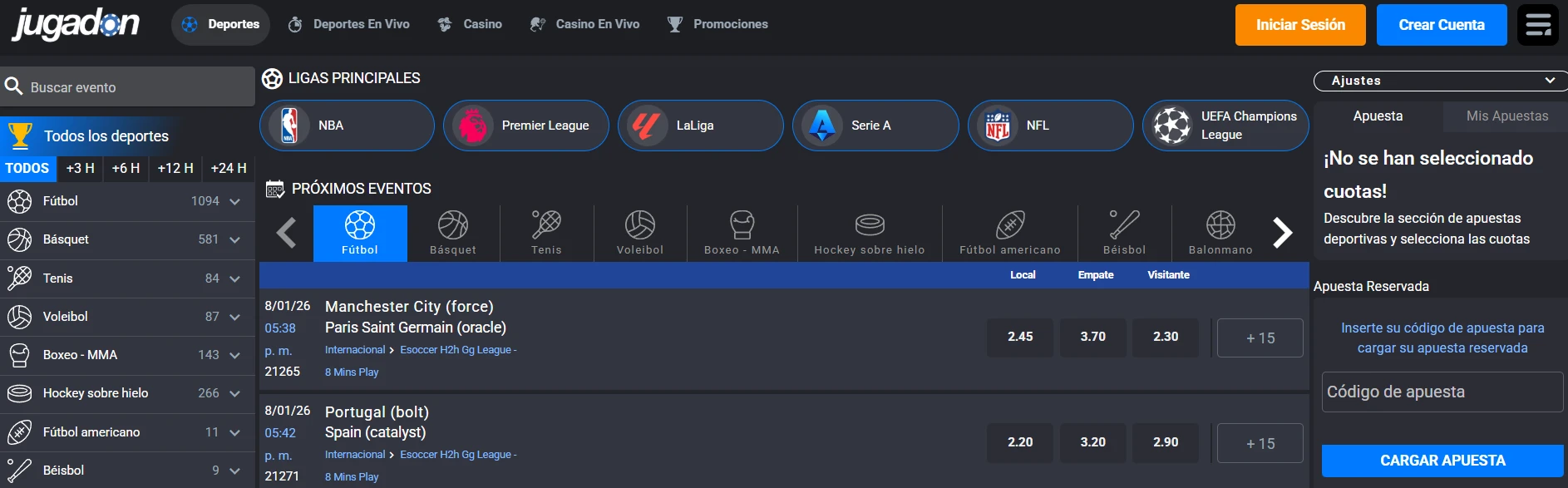Screen dimensions: 1568x488
Task: Open the hamburger menu top right
Action: pyautogui.click(x=1538, y=24)
